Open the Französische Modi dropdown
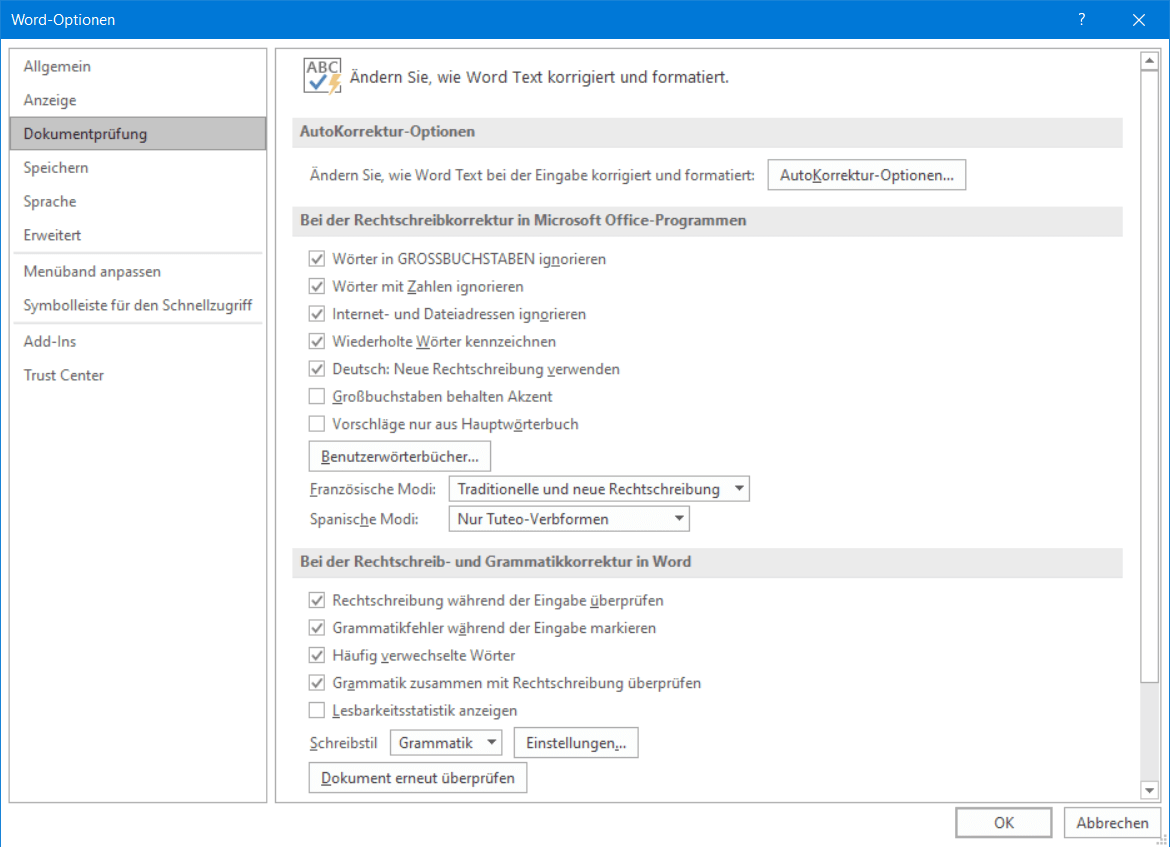1170x847 pixels. (599, 489)
